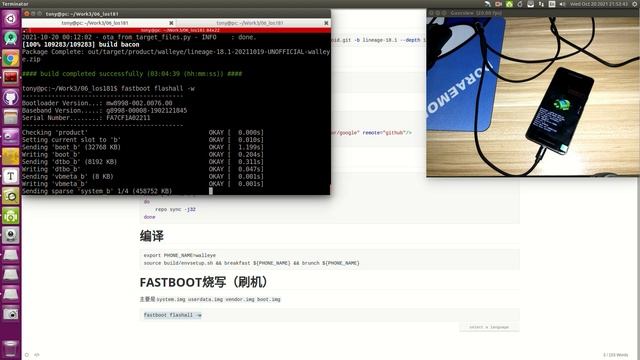Open the Files manager dock icon
This screenshot has width=640, height=360.
point(11,117)
